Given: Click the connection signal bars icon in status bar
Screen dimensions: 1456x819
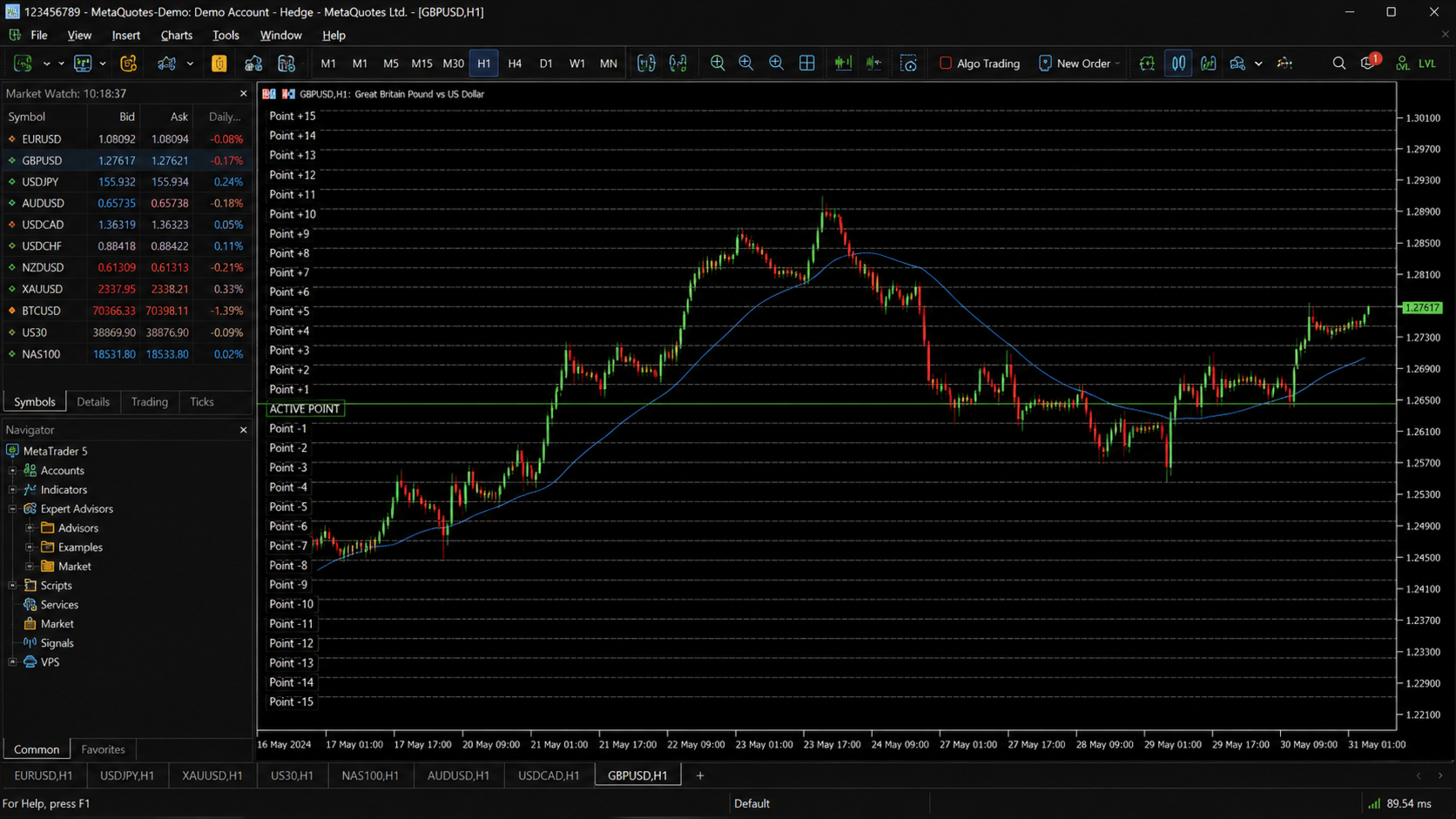Looking at the screenshot, I should point(1374,803).
